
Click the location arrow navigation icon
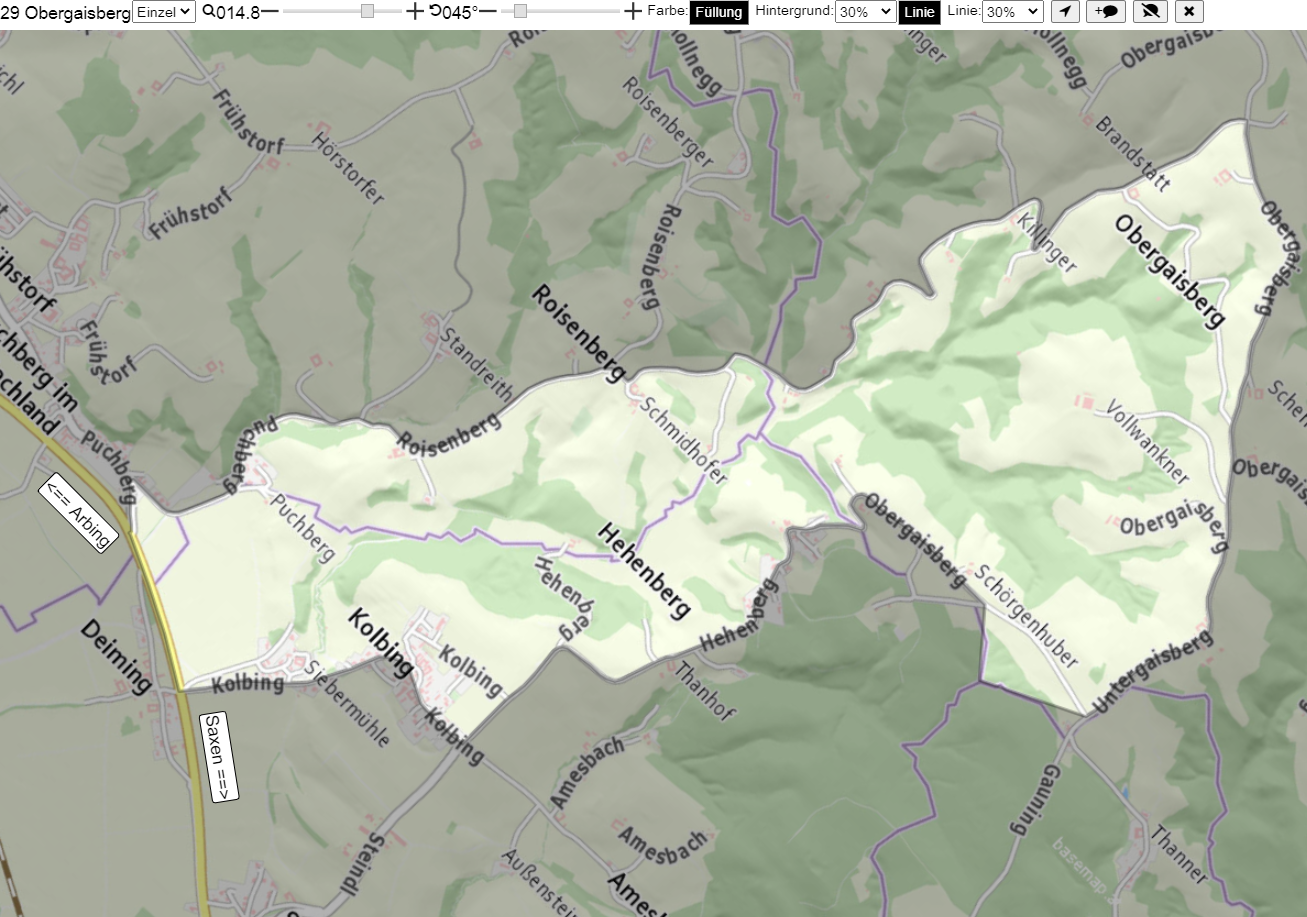pyautogui.click(x=1066, y=12)
